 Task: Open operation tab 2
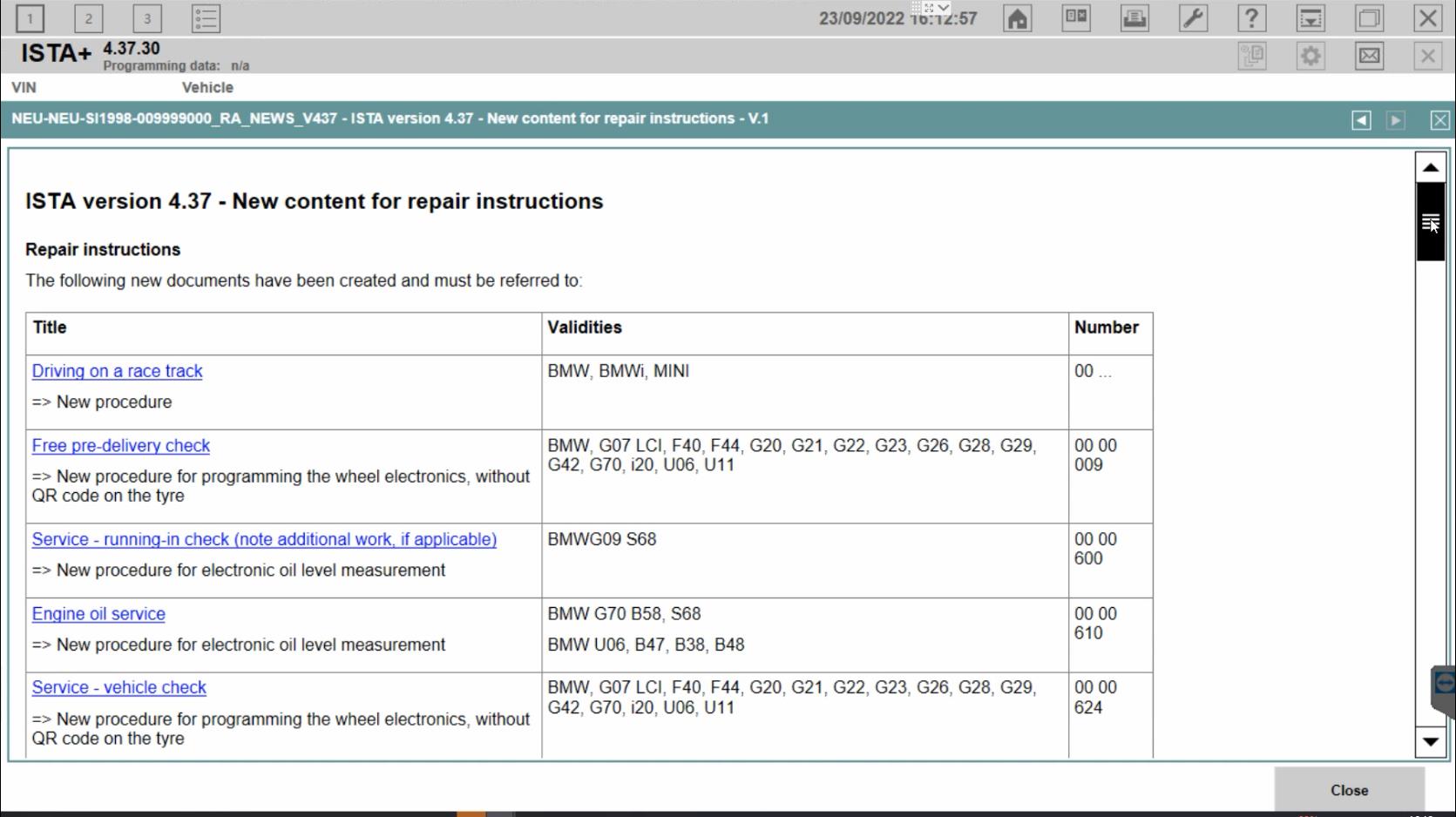[88, 18]
